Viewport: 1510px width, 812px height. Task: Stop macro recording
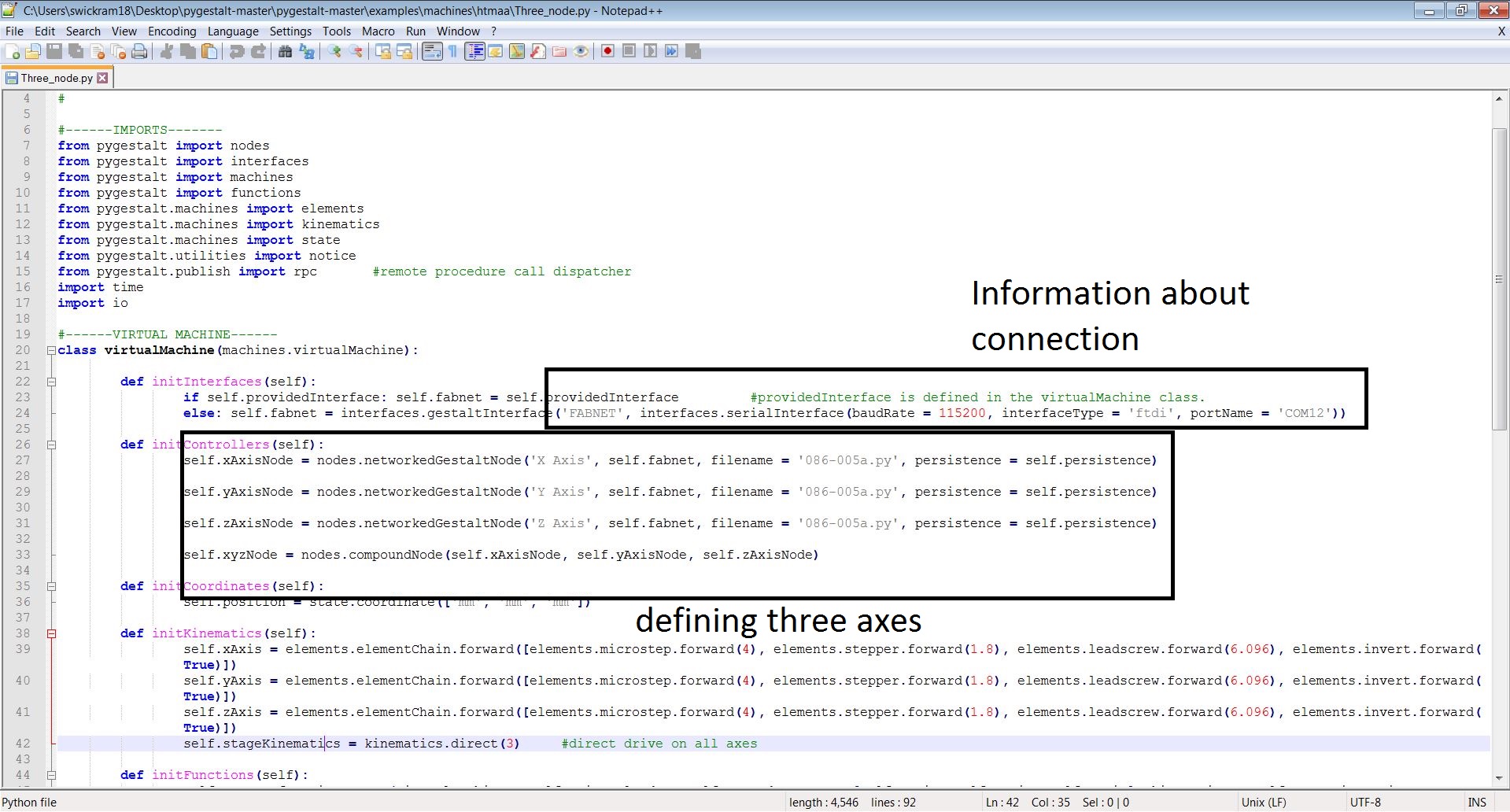pos(629,51)
